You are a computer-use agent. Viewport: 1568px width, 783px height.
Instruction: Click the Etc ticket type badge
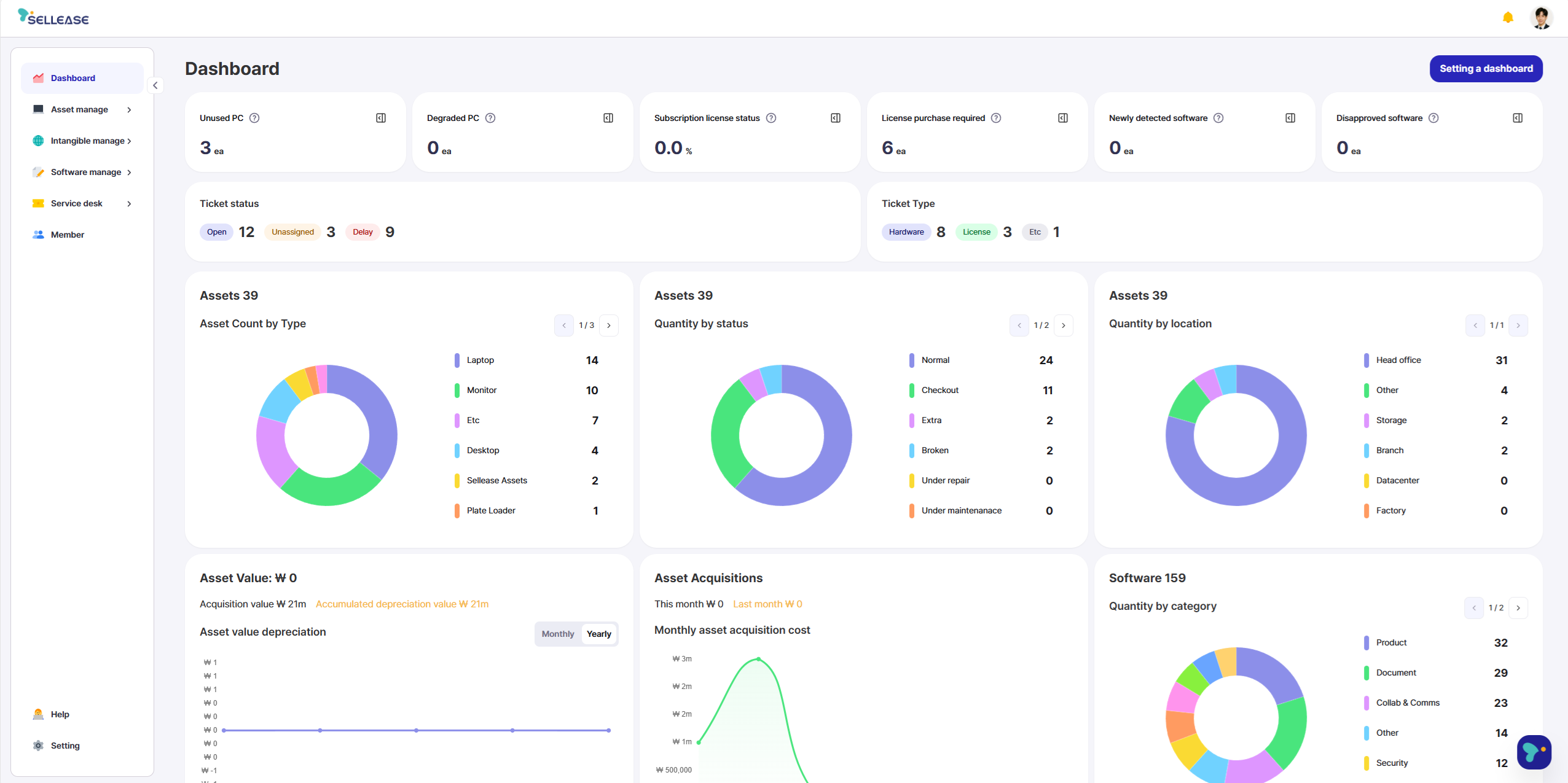coord(1035,232)
